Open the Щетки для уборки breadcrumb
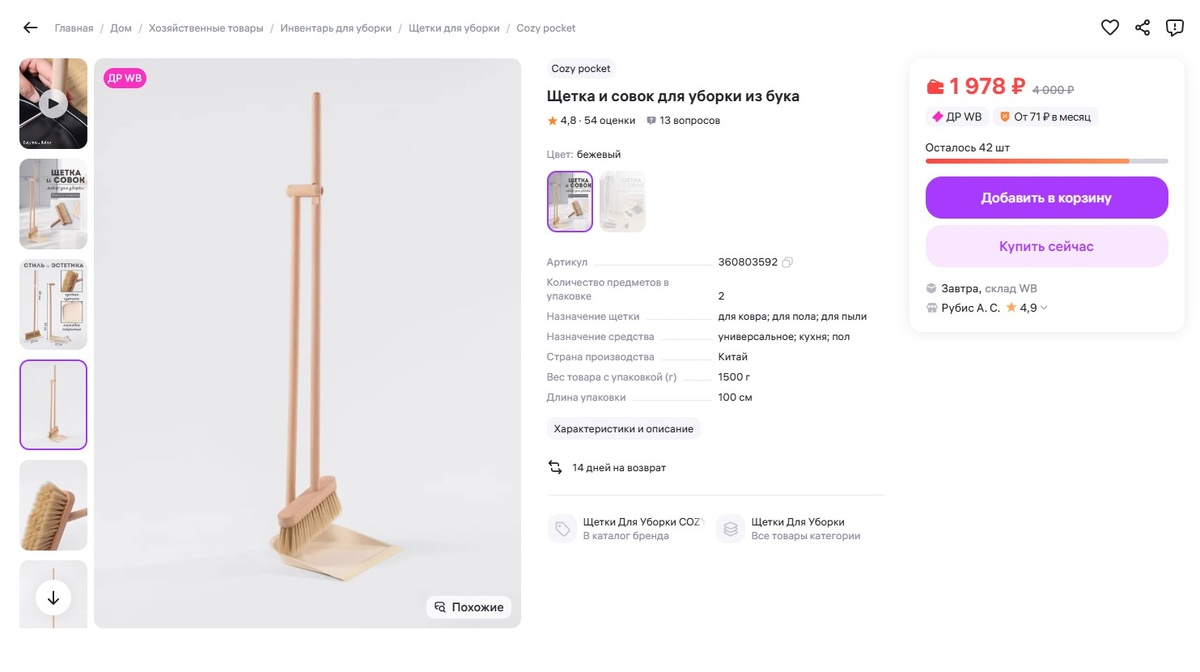This screenshot has width=1200, height=672. tap(454, 28)
